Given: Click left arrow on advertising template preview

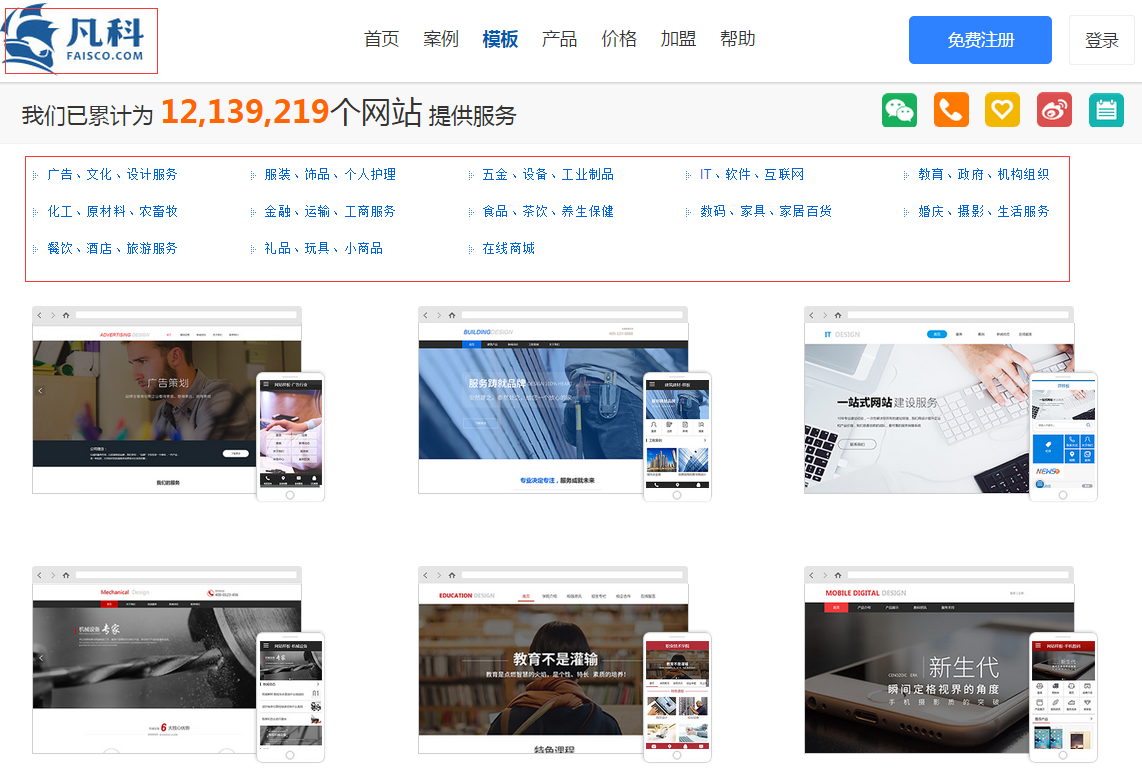Looking at the screenshot, I should click(x=41, y=391).
